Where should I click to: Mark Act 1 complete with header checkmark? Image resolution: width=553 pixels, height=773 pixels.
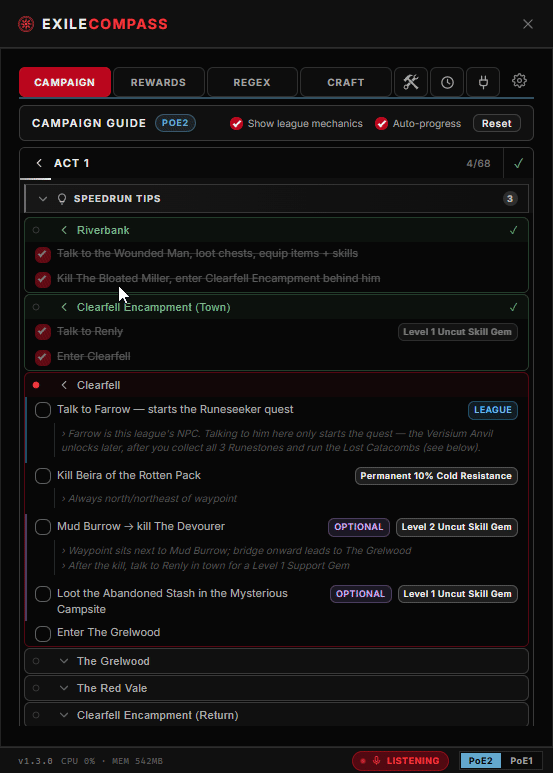518,163
